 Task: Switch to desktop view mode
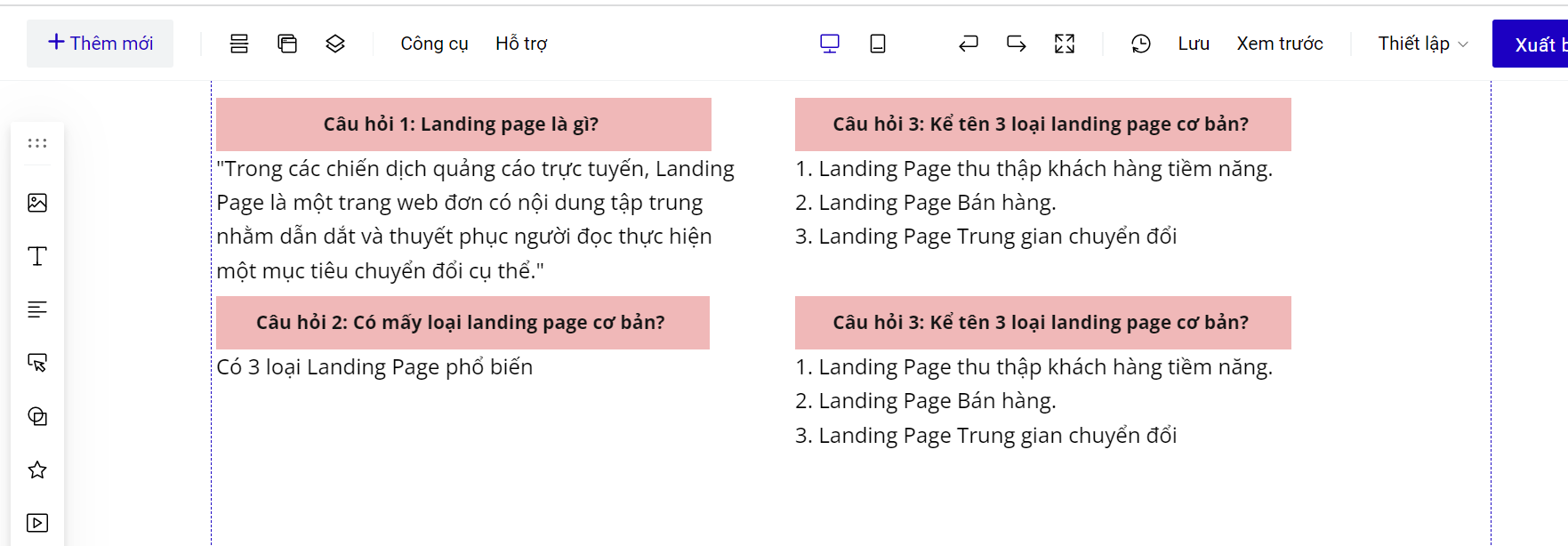coord(830,44)
